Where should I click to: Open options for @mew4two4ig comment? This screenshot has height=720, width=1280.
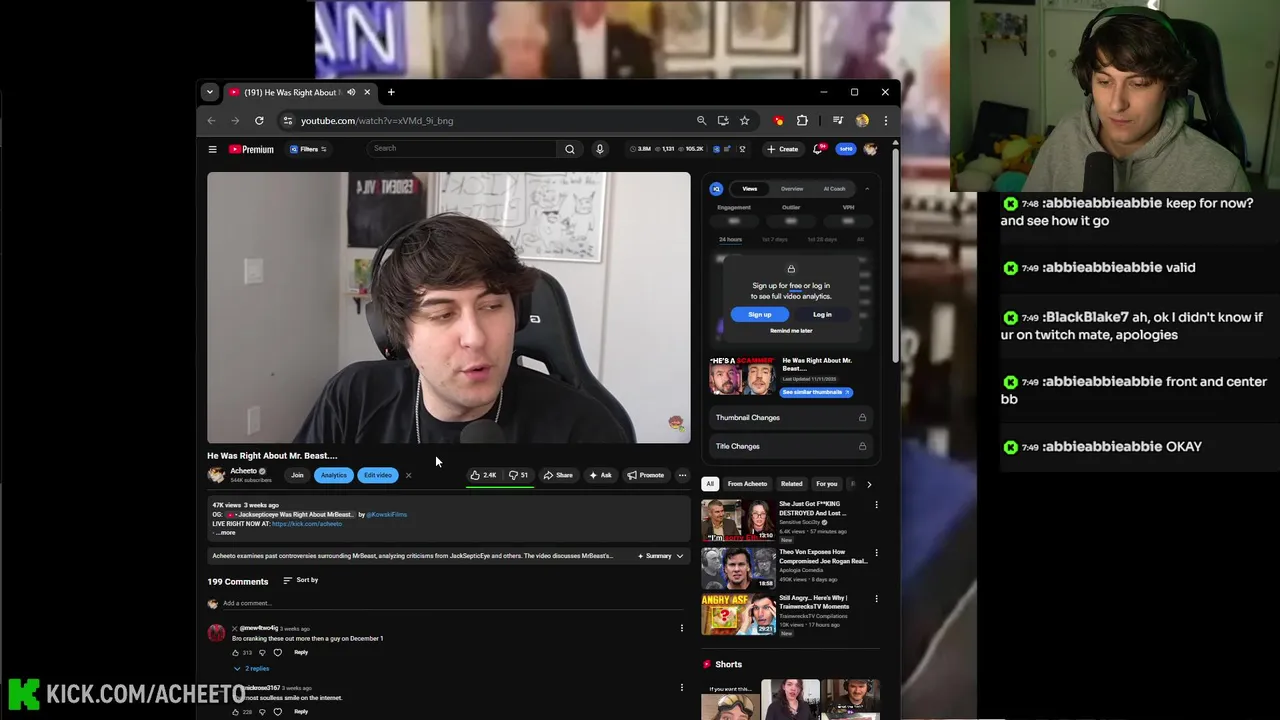click(682, 628)
